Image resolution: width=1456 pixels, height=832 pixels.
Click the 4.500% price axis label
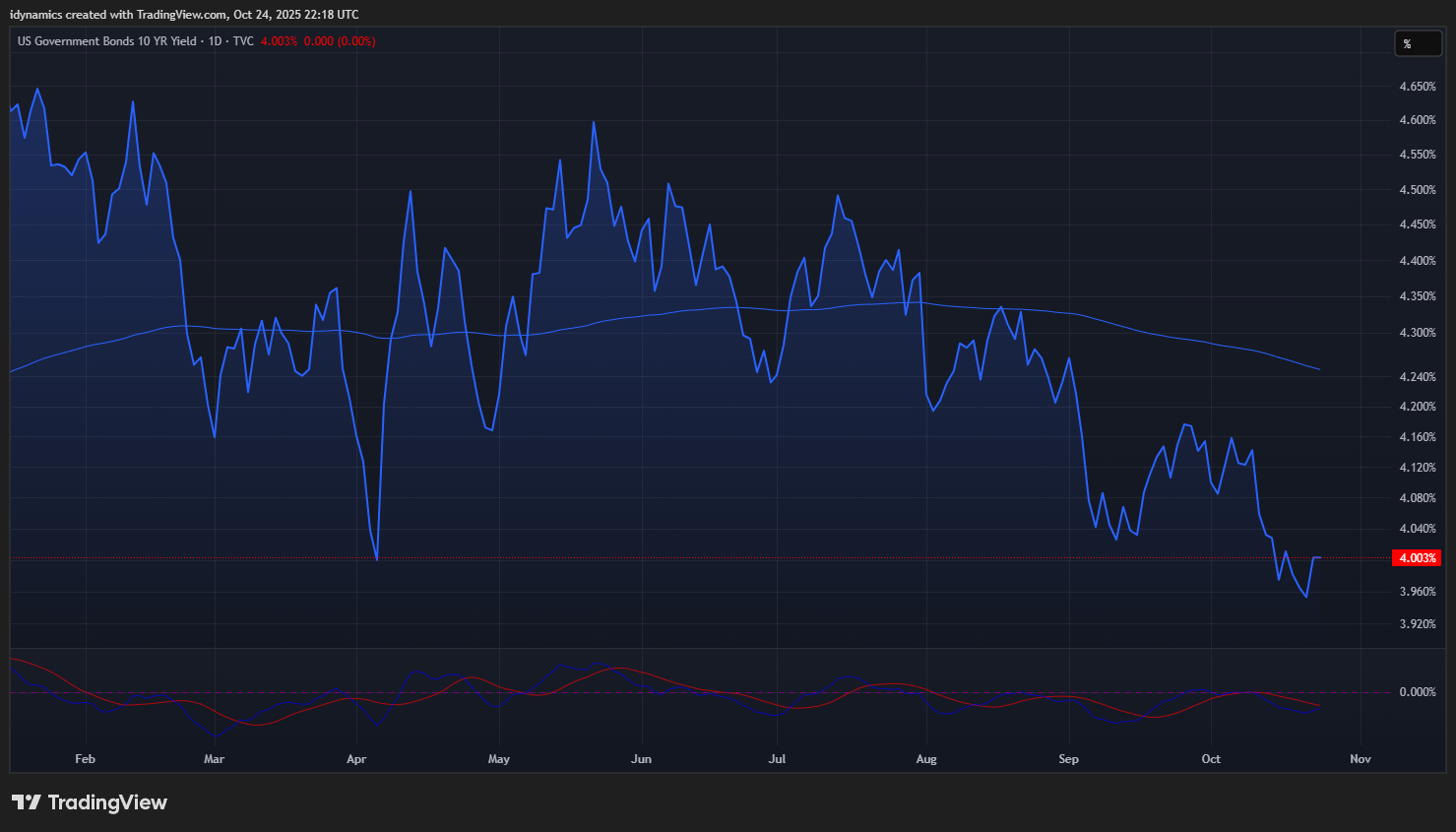pos(1417,190)
